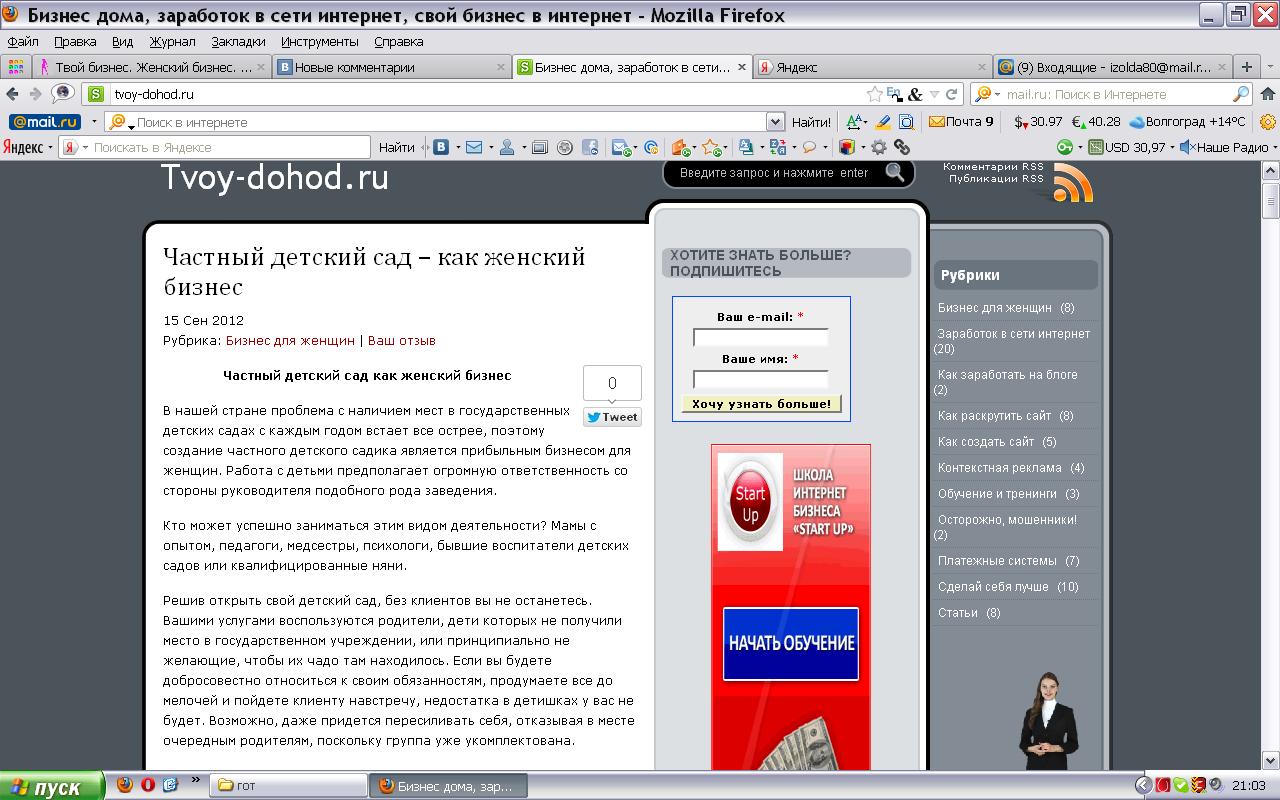
Task: Click the Хочу узнать больше! button
Action: (x=761, y=404)
